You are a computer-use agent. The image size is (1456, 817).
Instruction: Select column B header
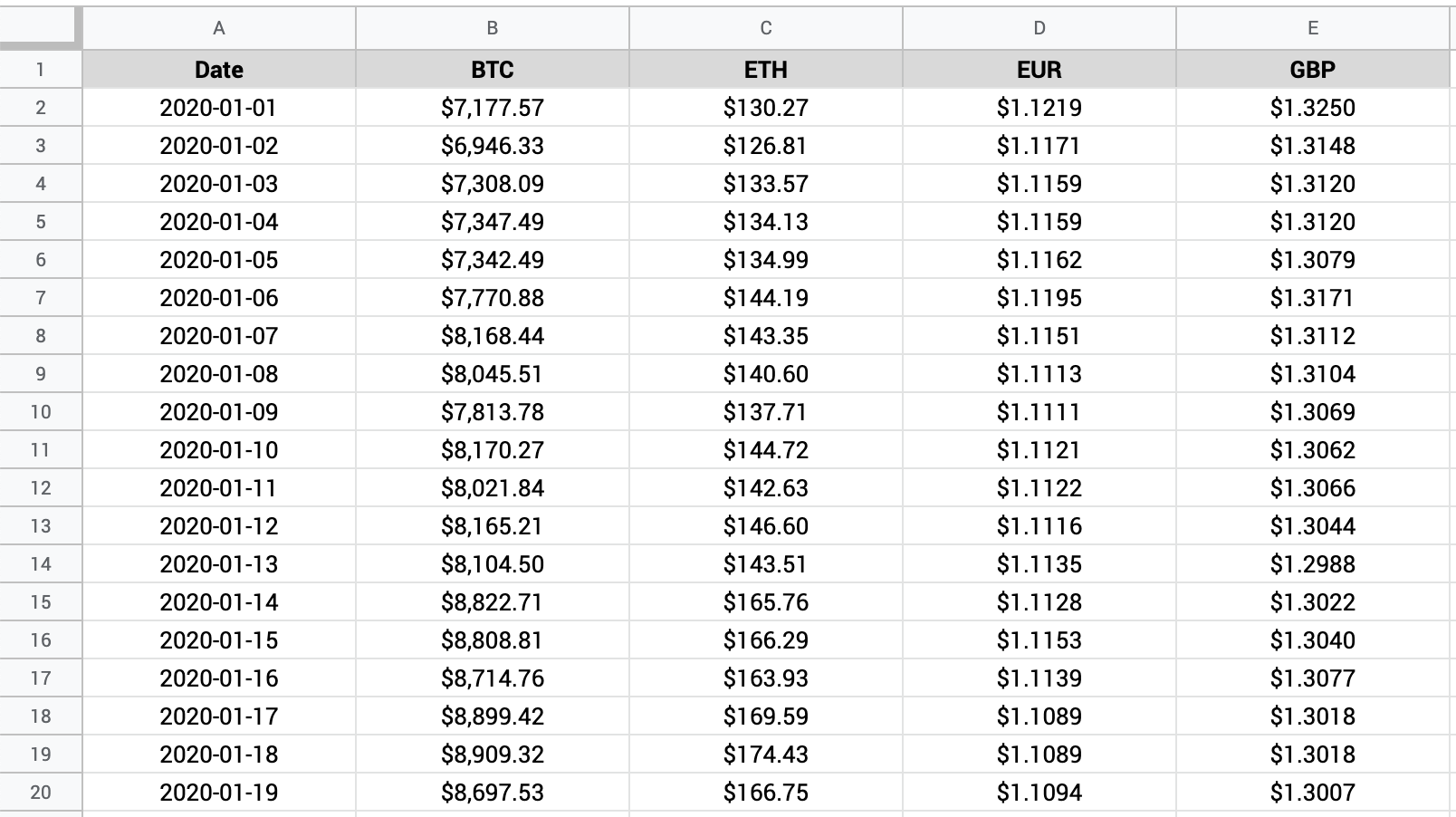[493, 28]
